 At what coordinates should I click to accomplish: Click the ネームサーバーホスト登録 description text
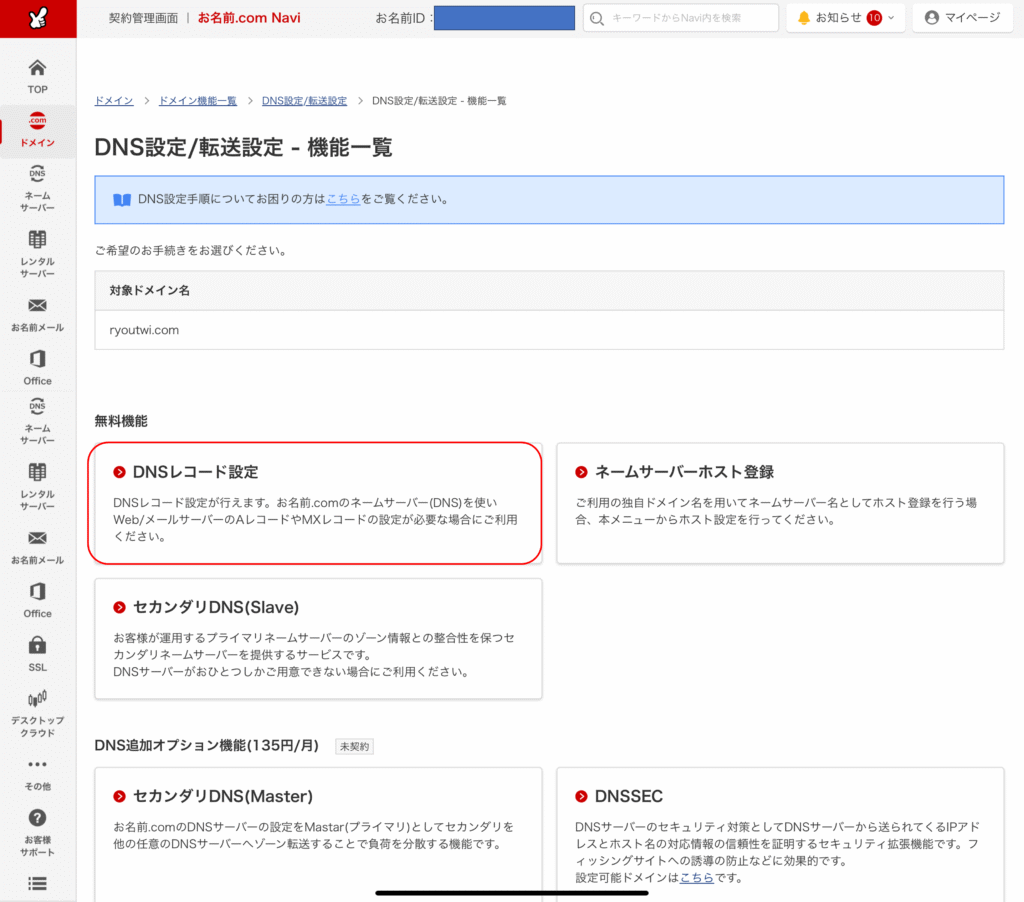pos(776,511)
